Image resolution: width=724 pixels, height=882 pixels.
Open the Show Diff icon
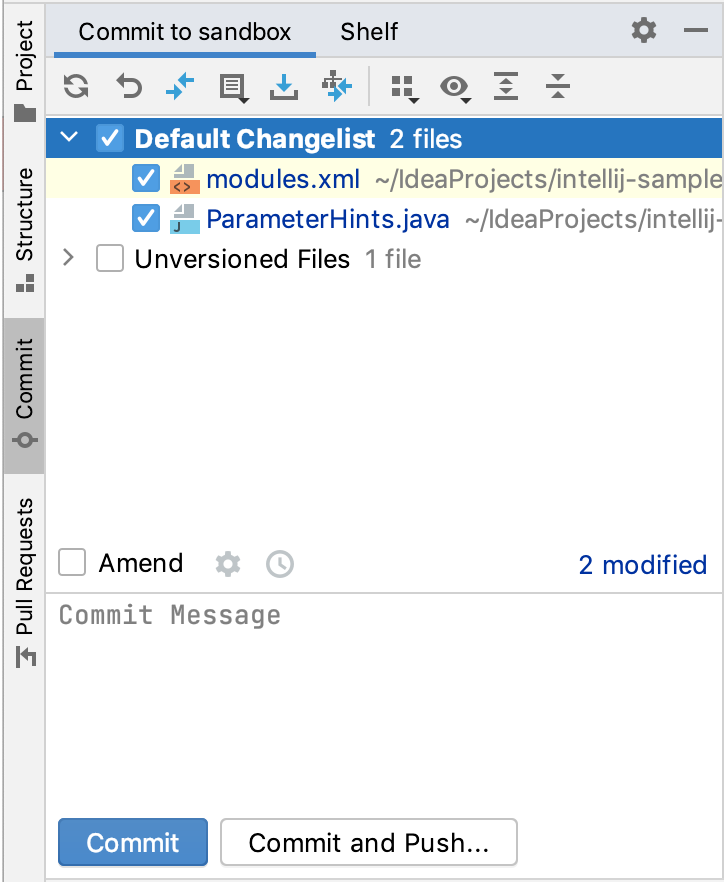(180, 87)
